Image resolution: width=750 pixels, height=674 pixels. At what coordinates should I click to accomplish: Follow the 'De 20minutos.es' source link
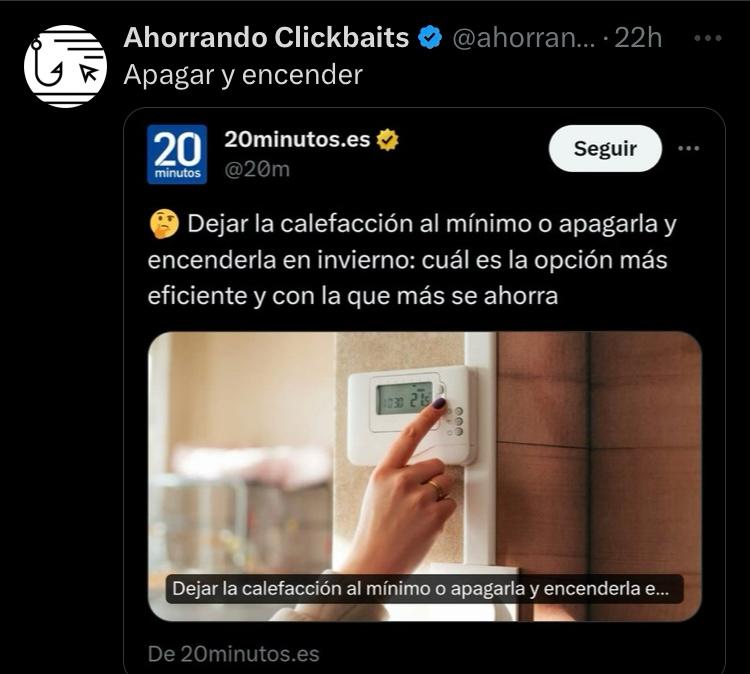coord(233,654)
